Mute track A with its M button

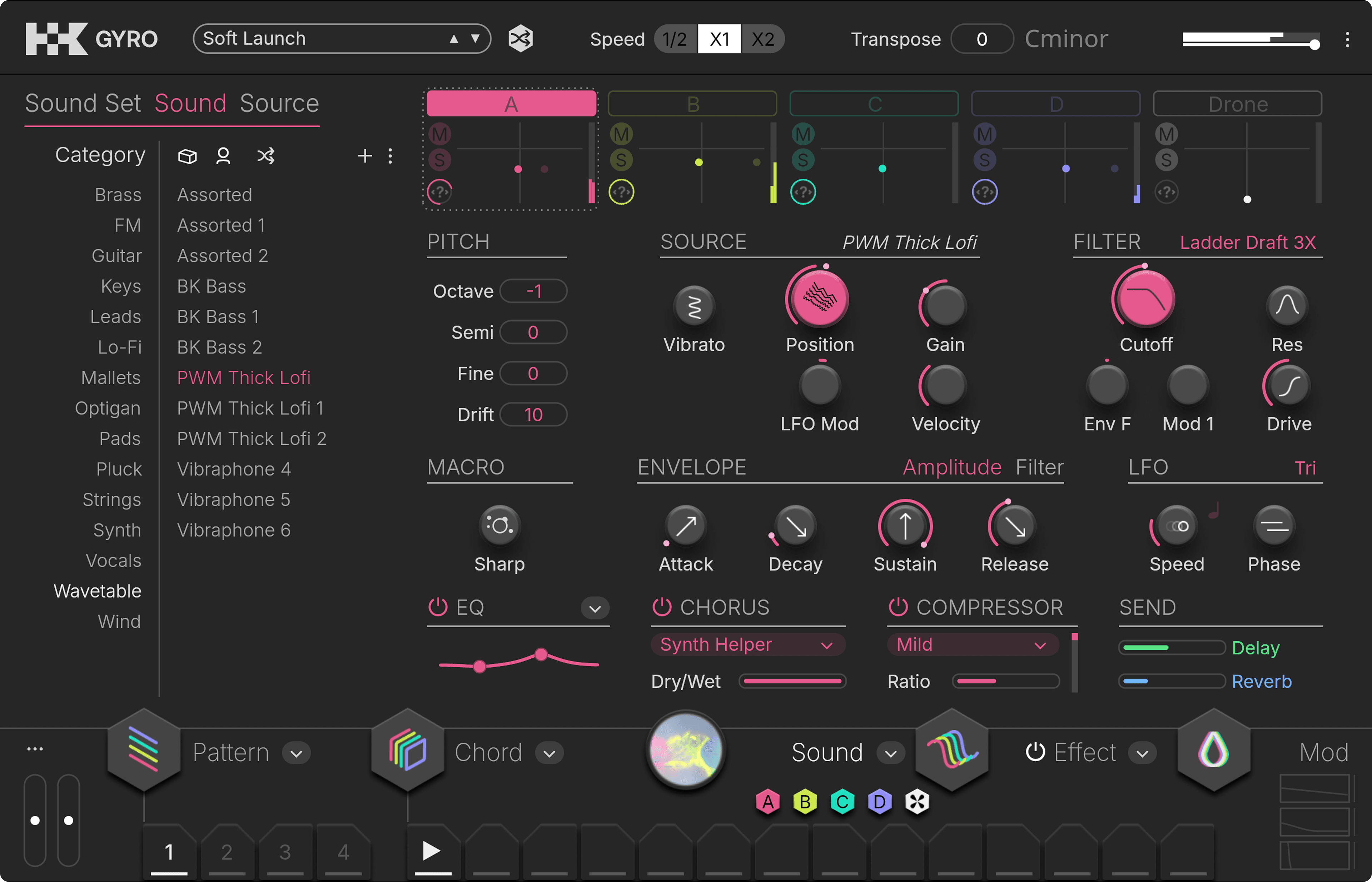coord(439,134)
